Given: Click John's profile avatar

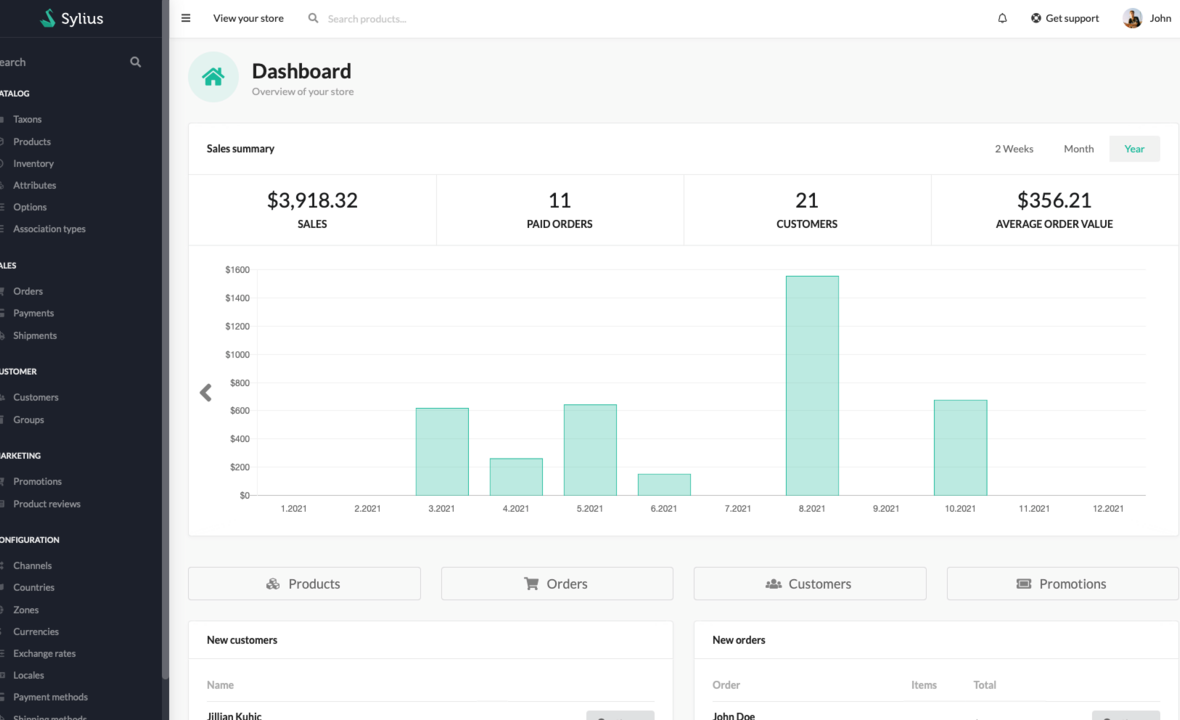Looking at the screenshot, I should pyautogui.click(x=1132, y=18).
